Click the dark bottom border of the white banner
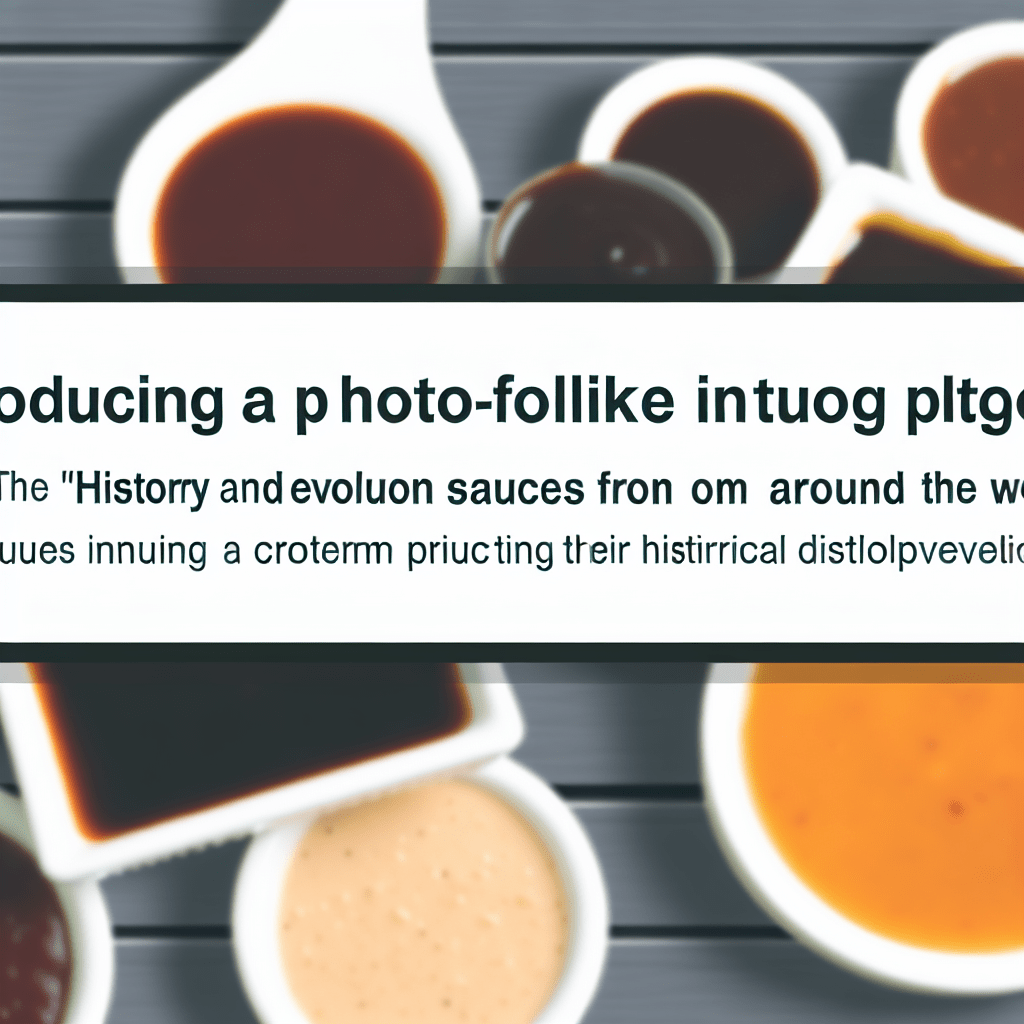Screen dimensions: 1024x1024 (512, 653)
